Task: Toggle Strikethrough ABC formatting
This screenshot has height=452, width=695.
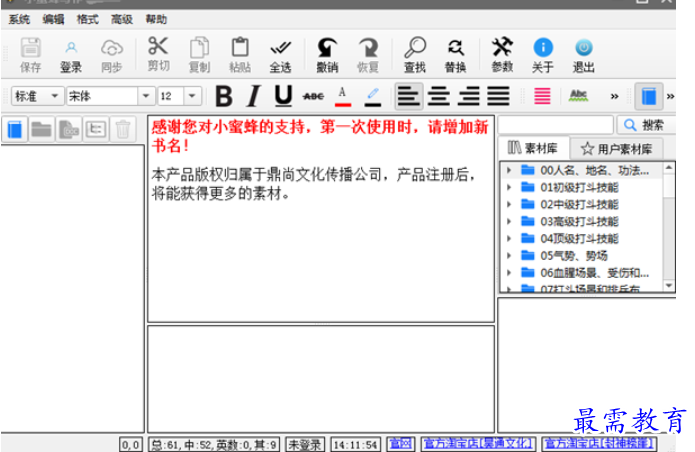Action: coord(313,96)
